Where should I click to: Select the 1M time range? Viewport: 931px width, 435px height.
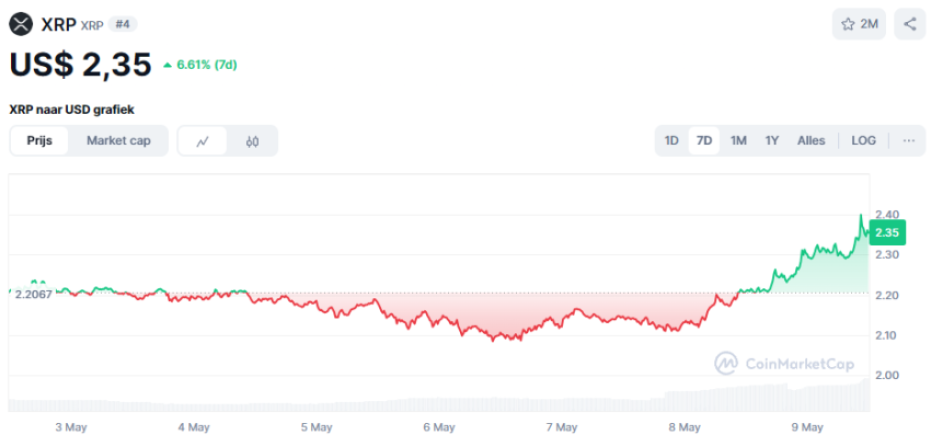point(738,141)
